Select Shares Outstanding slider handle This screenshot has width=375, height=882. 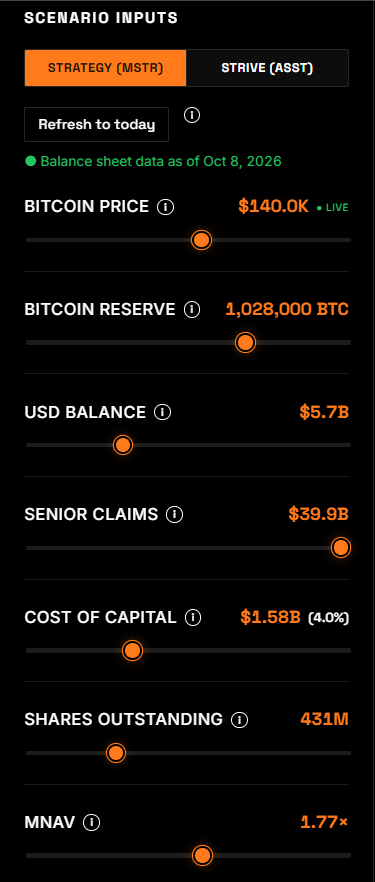[x=116, y=753]
